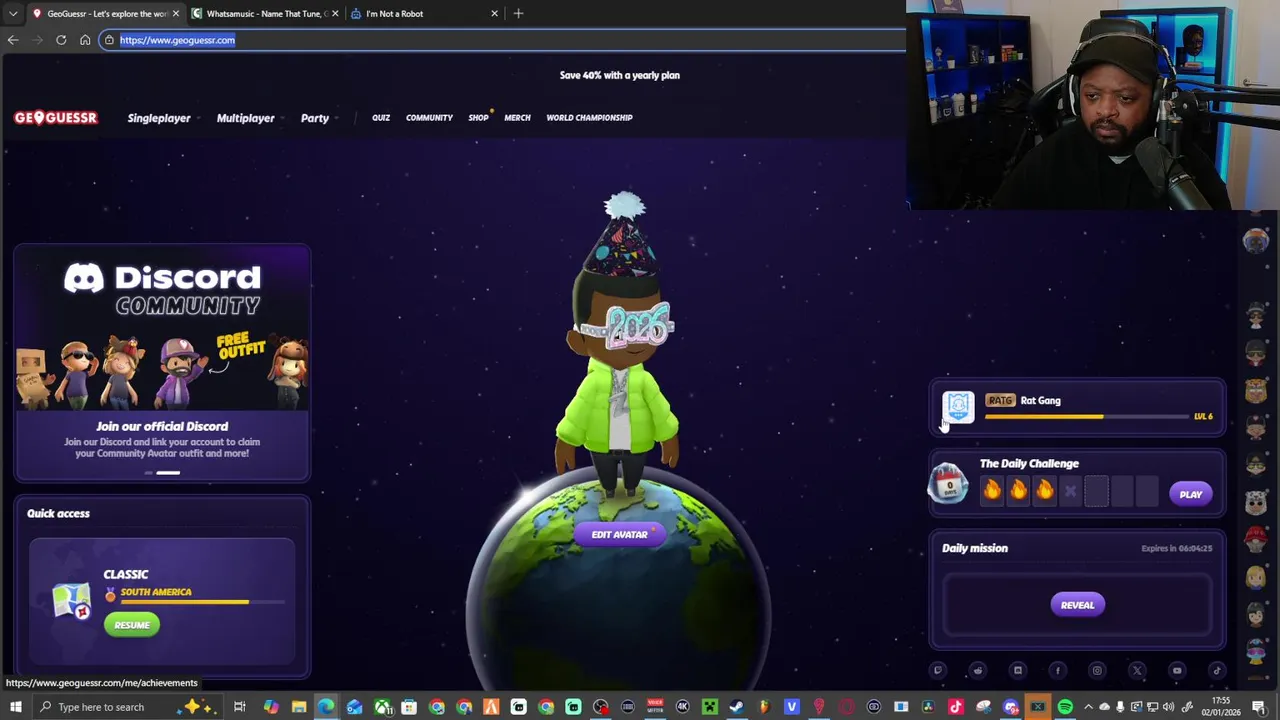This screenshot has height=720, width=1280.
Task: Open the Reddit social link icon
Action: [978, 671]
